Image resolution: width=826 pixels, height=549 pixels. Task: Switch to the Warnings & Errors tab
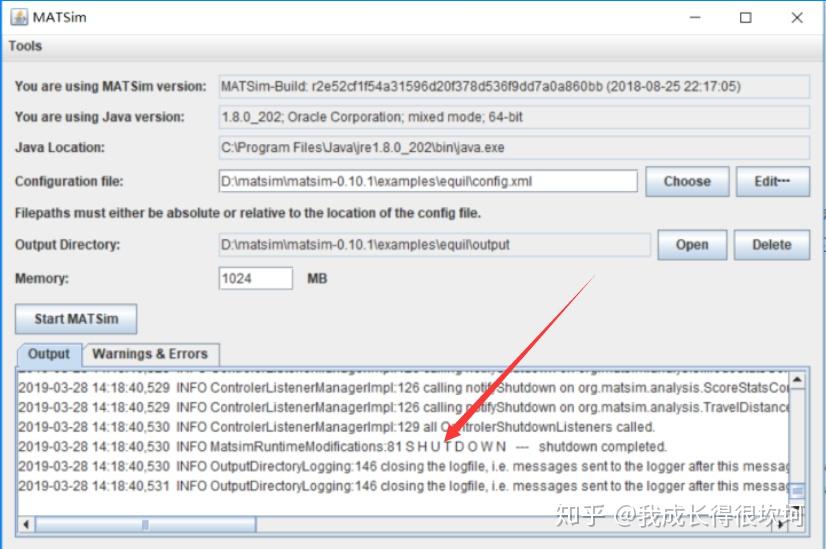(x=150, y=354)
